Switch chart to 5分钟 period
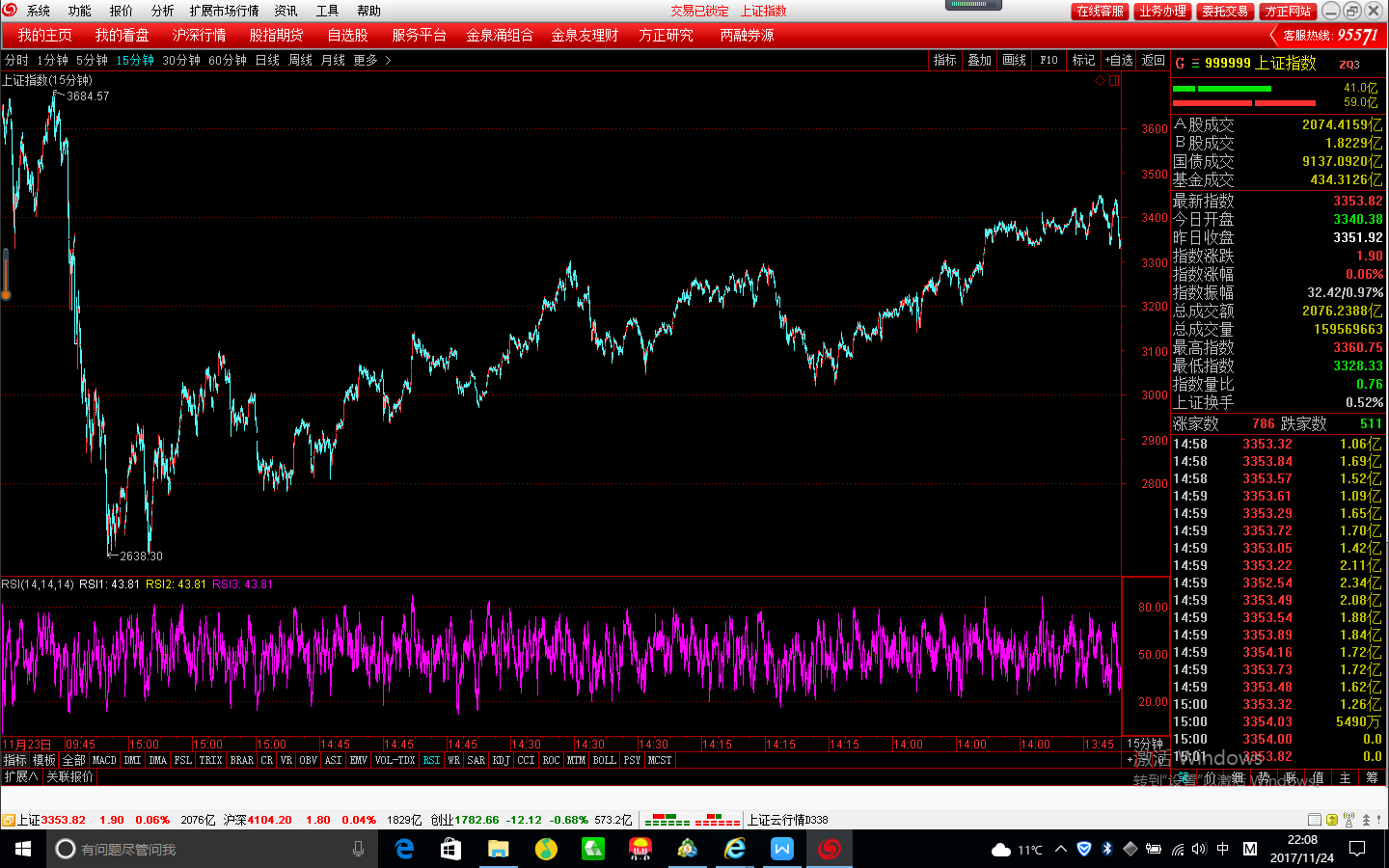This screenshot has width=1389, height=868. coord(92,61)
